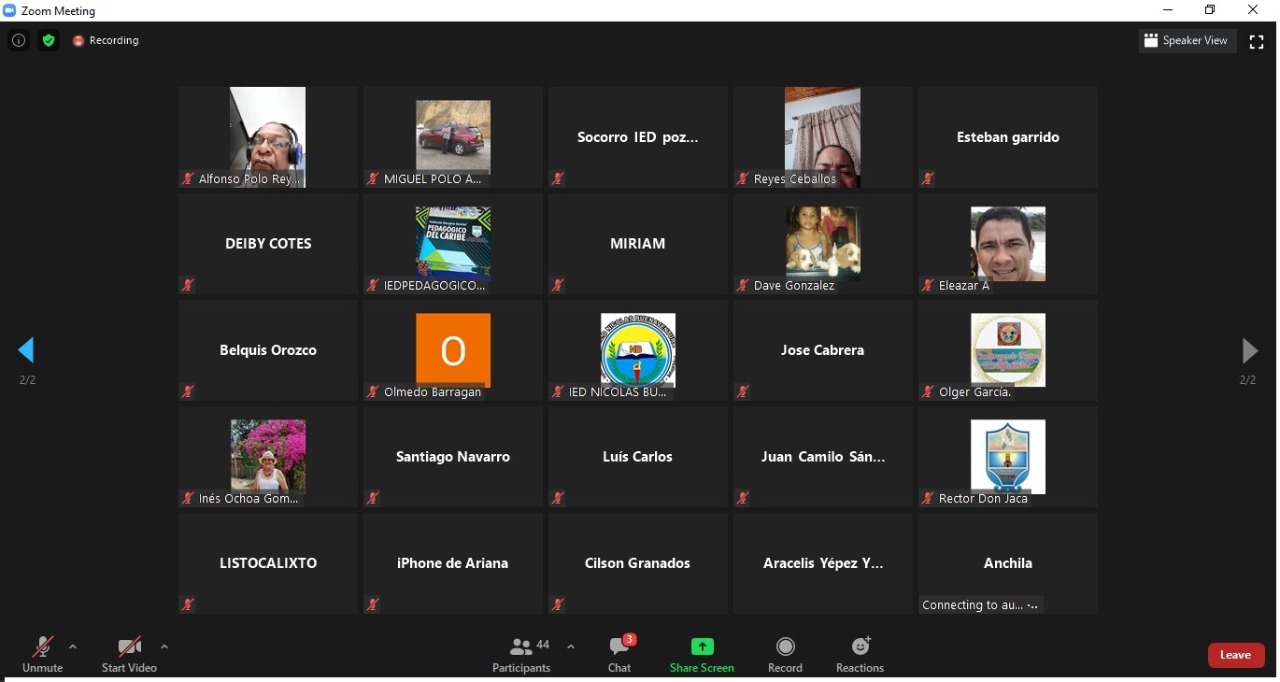
Task: Select the Olmedo Barragan video tile
Action: [453, 351]
